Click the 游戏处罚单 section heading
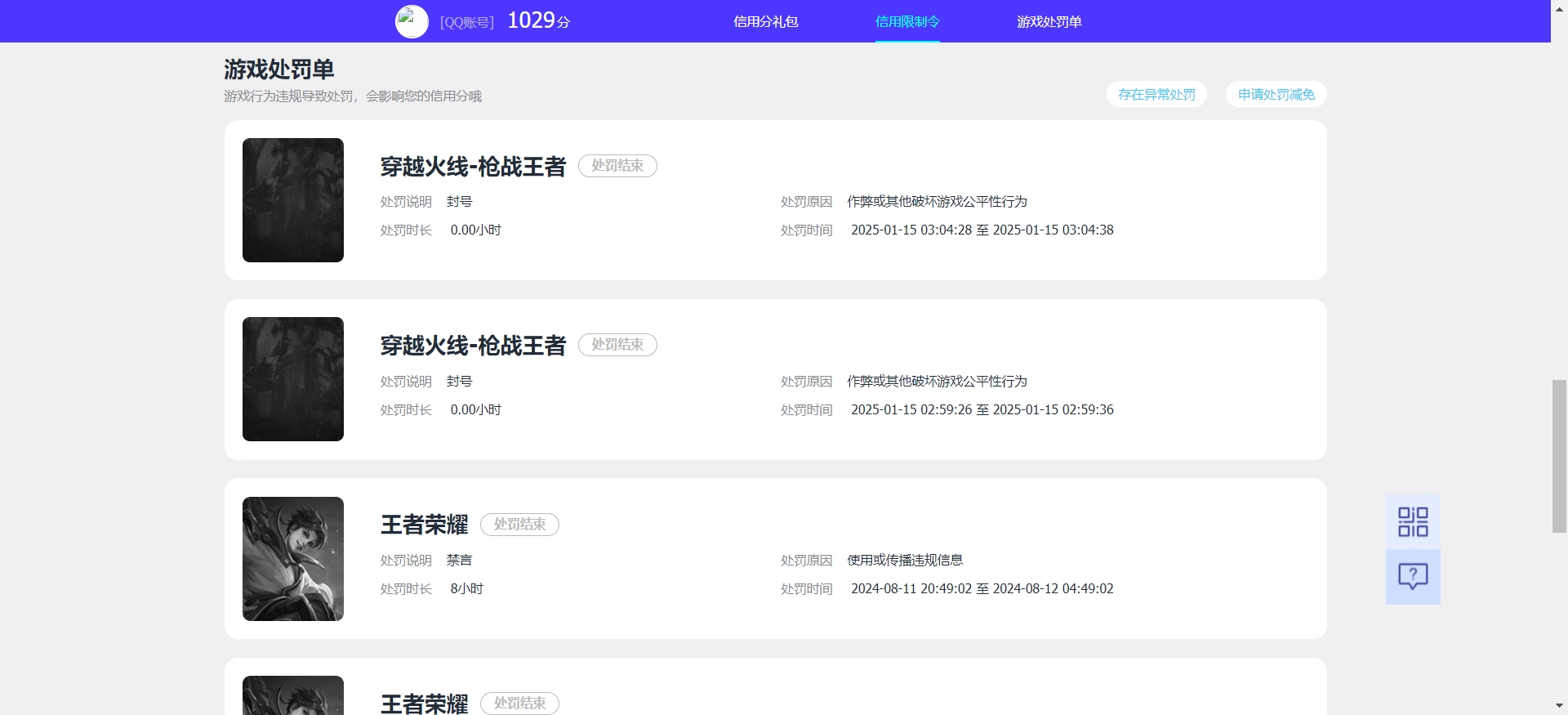This screenshot has width=1568, height=715. (x=279, y=69)
